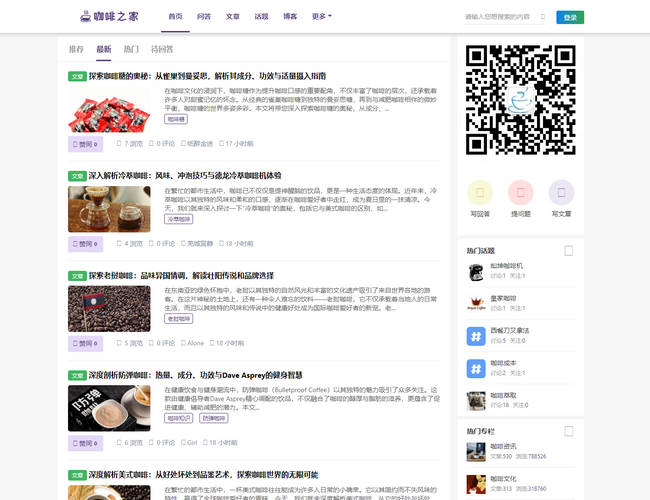Screen dimensions: 650x500
Task: Expand the 更多 dropdown in navigation
Action: pos(322,17)
